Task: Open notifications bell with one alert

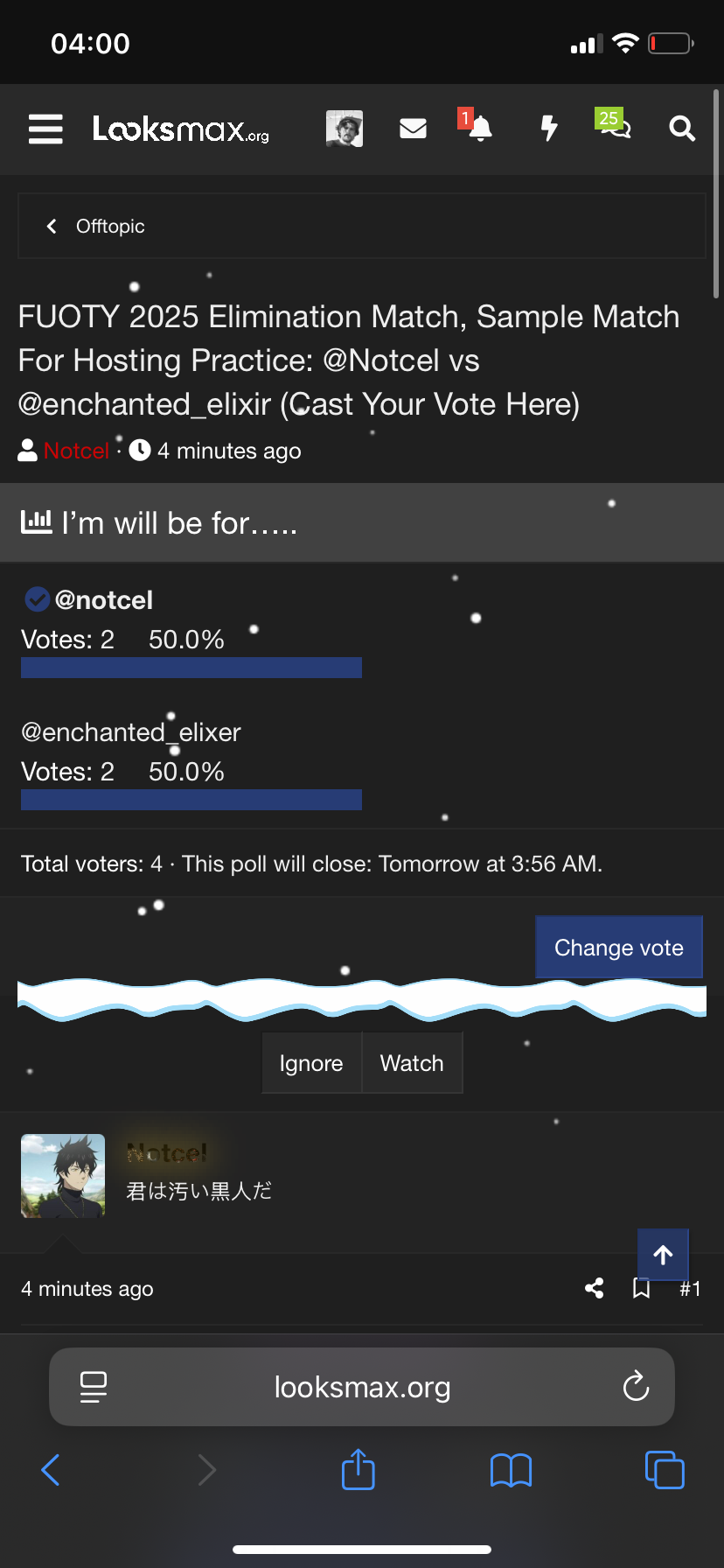Action: 479,129
